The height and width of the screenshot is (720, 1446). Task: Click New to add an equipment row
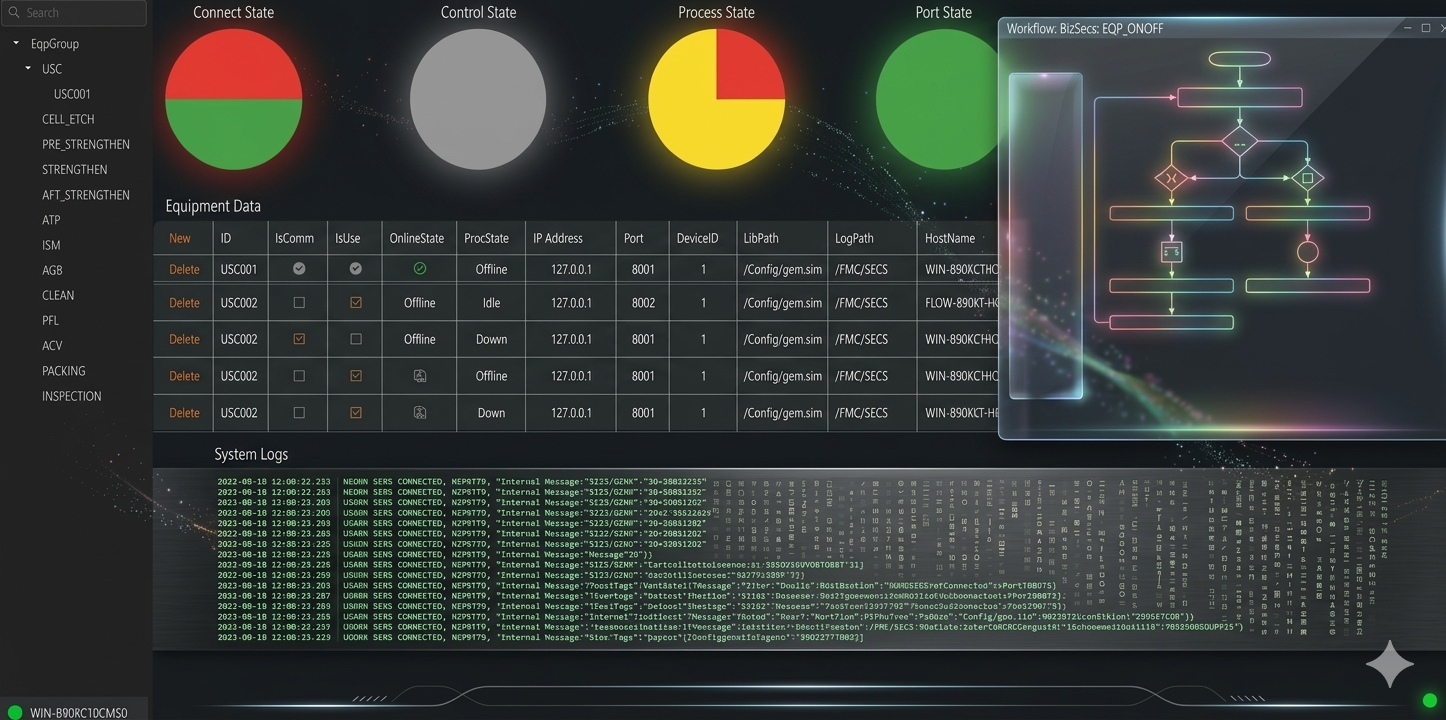pyautogui.click(x=180, y=238)
